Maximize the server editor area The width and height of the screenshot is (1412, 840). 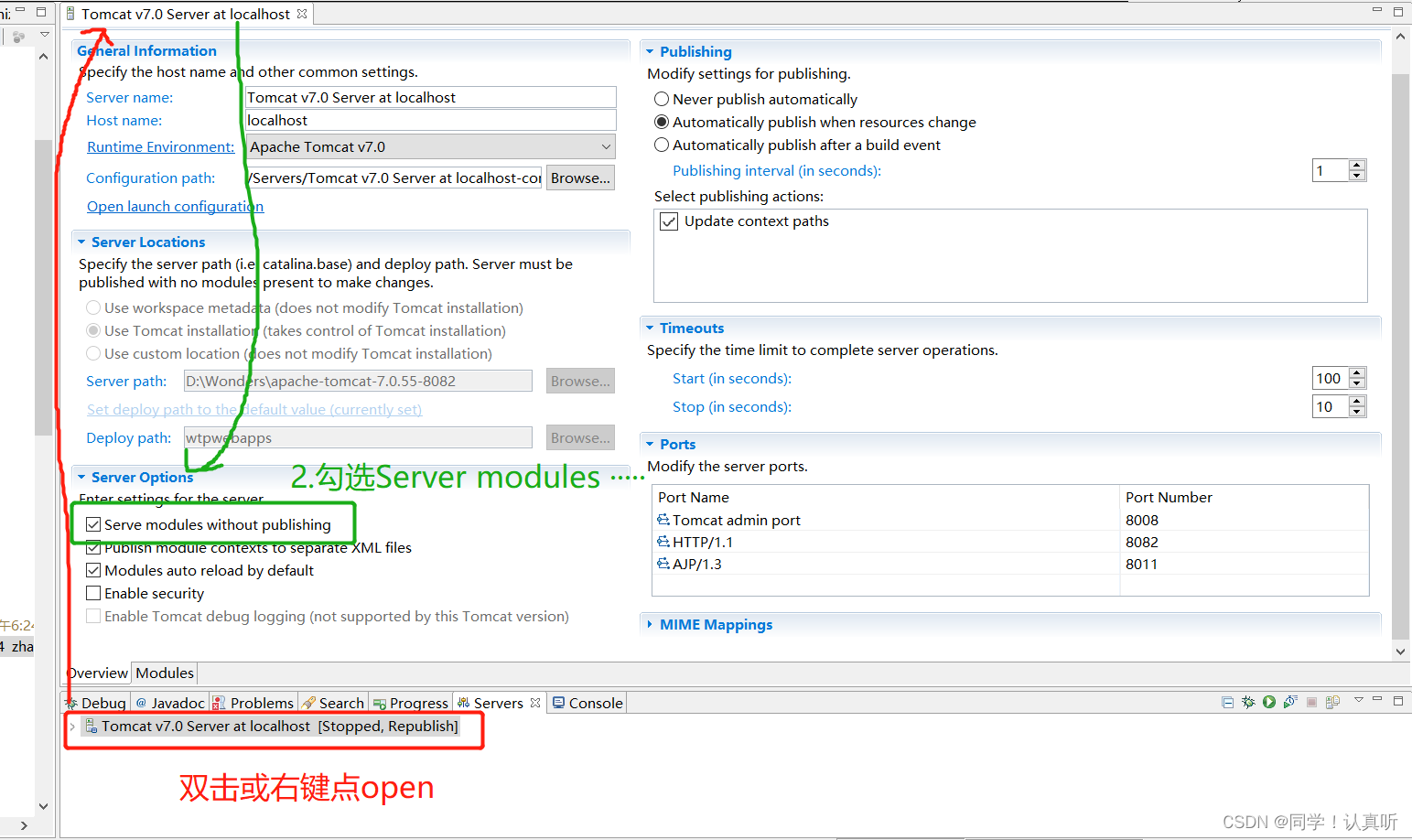pos(1398,12)
